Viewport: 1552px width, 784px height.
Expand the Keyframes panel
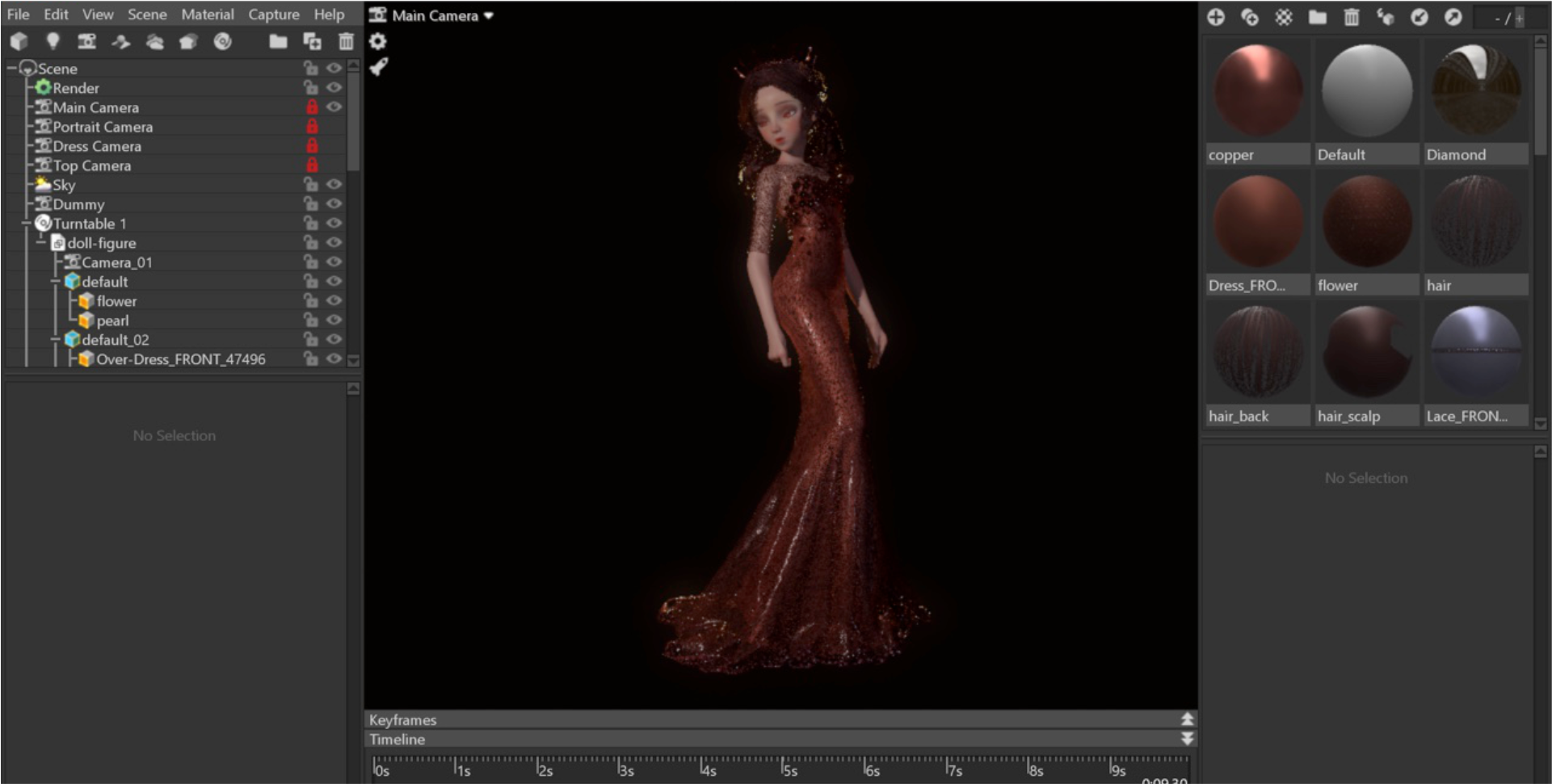1187,719
